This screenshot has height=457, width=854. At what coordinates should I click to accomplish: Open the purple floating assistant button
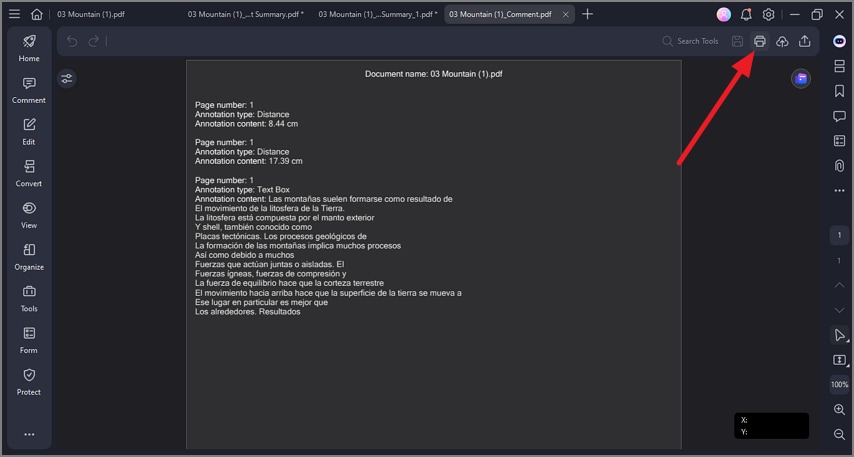[801, 79]
